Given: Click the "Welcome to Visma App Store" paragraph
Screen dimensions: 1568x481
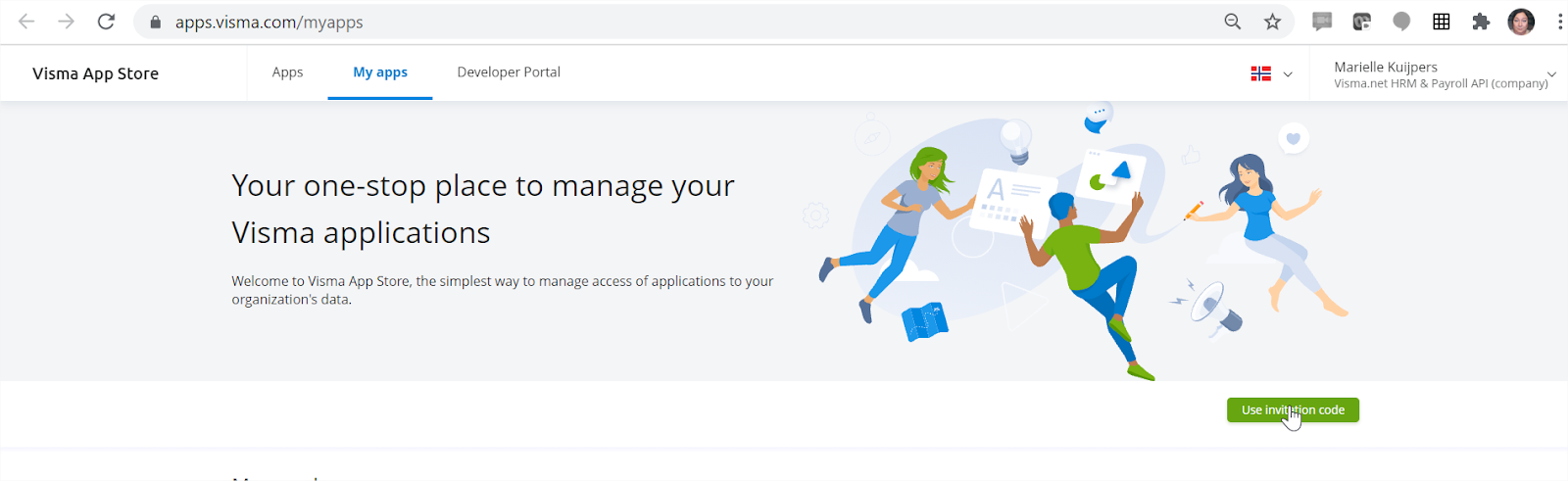Looking at the screenshot, I should point(503,290).
